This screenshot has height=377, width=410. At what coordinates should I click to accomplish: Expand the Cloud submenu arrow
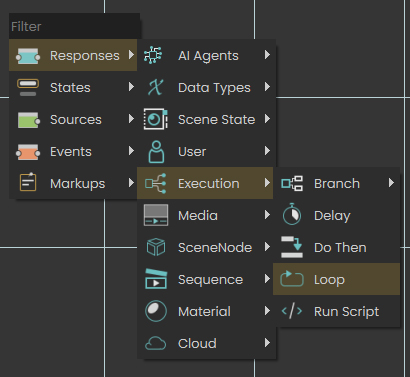point(267,343)
